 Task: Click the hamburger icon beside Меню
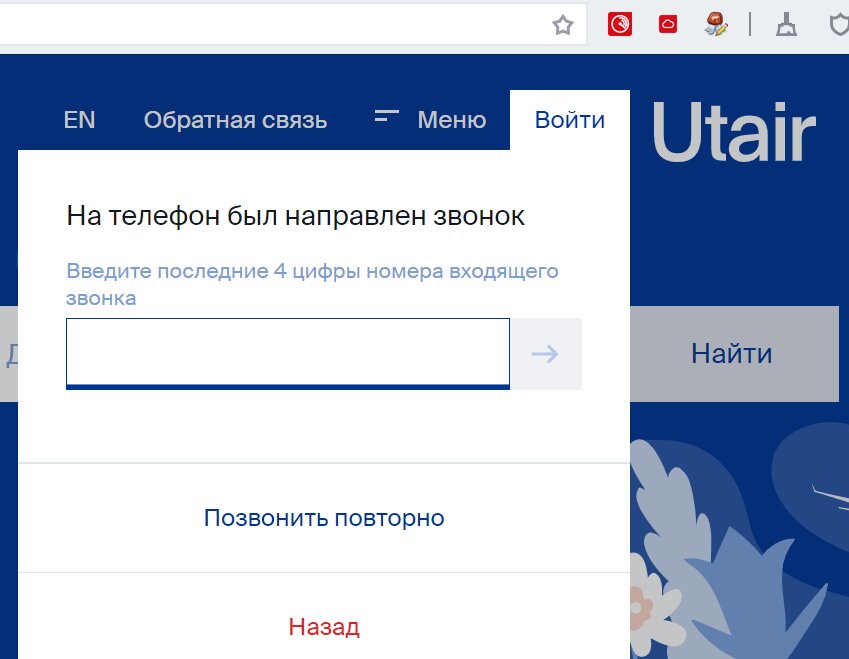pyautogui.click(x=385, y=118)
